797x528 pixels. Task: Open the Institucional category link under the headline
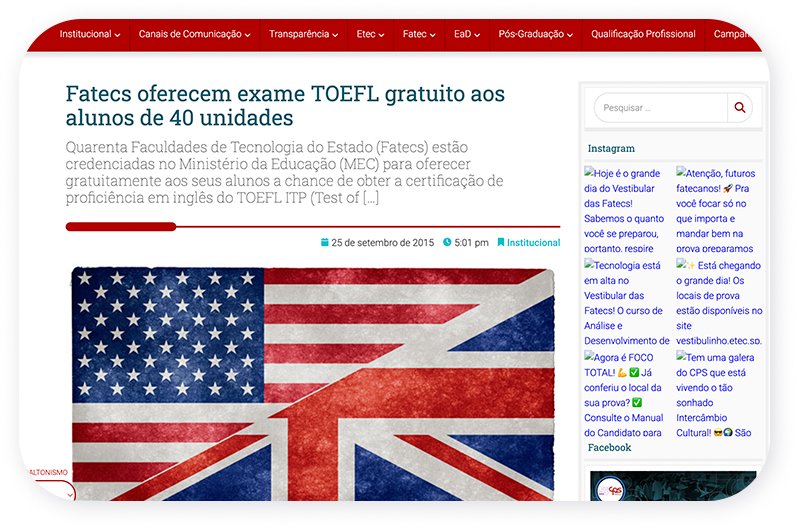coord(533,242)
